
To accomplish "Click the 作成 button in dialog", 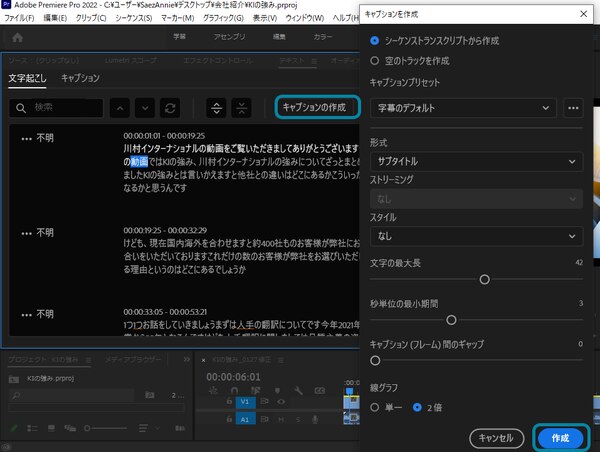I will pos(560,437).
